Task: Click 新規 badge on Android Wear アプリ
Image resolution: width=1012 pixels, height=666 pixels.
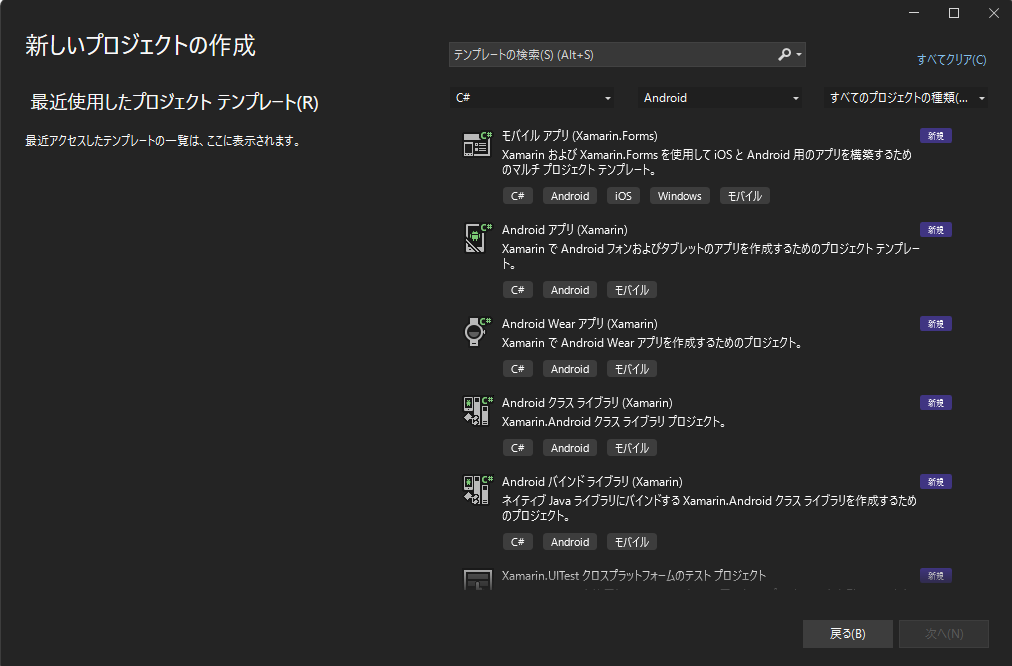Action: click(x=936, y=324)
